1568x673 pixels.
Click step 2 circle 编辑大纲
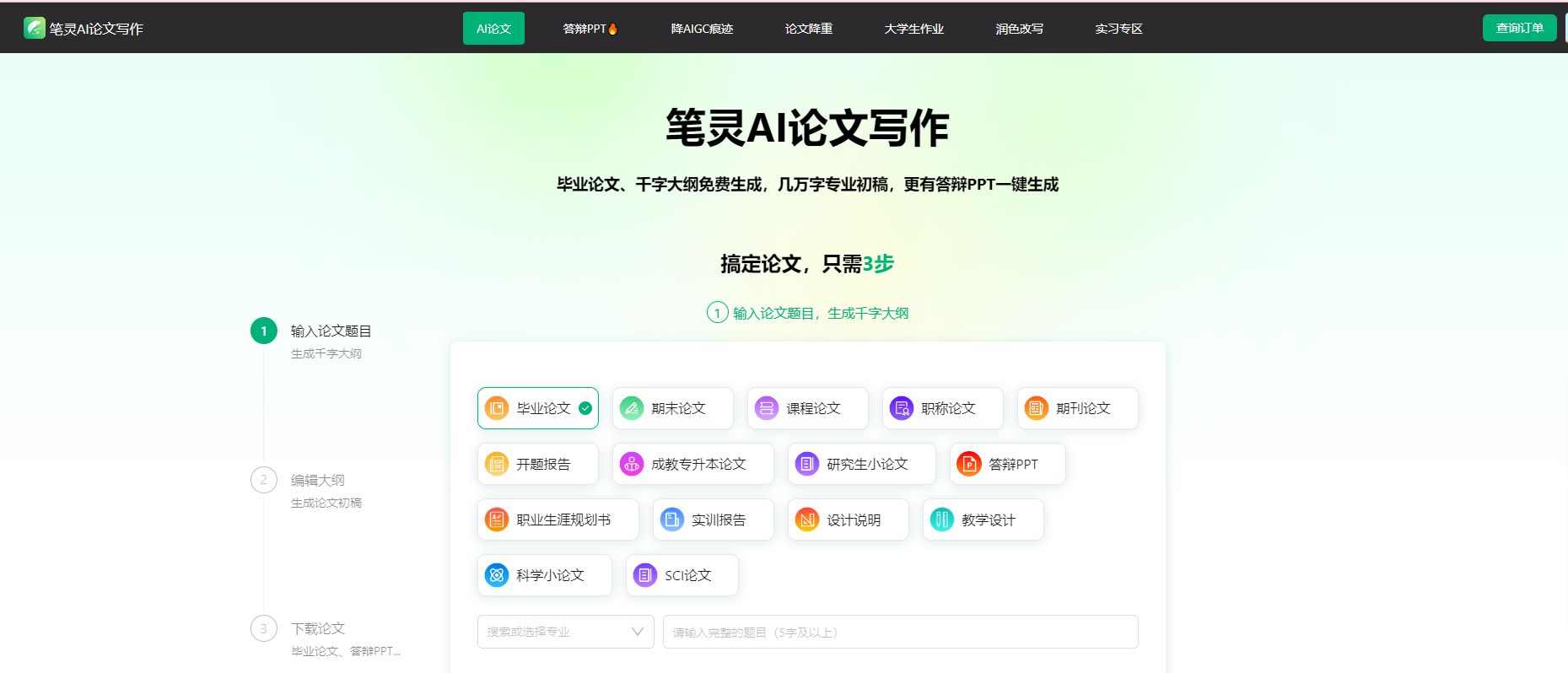tap(264, 480)
